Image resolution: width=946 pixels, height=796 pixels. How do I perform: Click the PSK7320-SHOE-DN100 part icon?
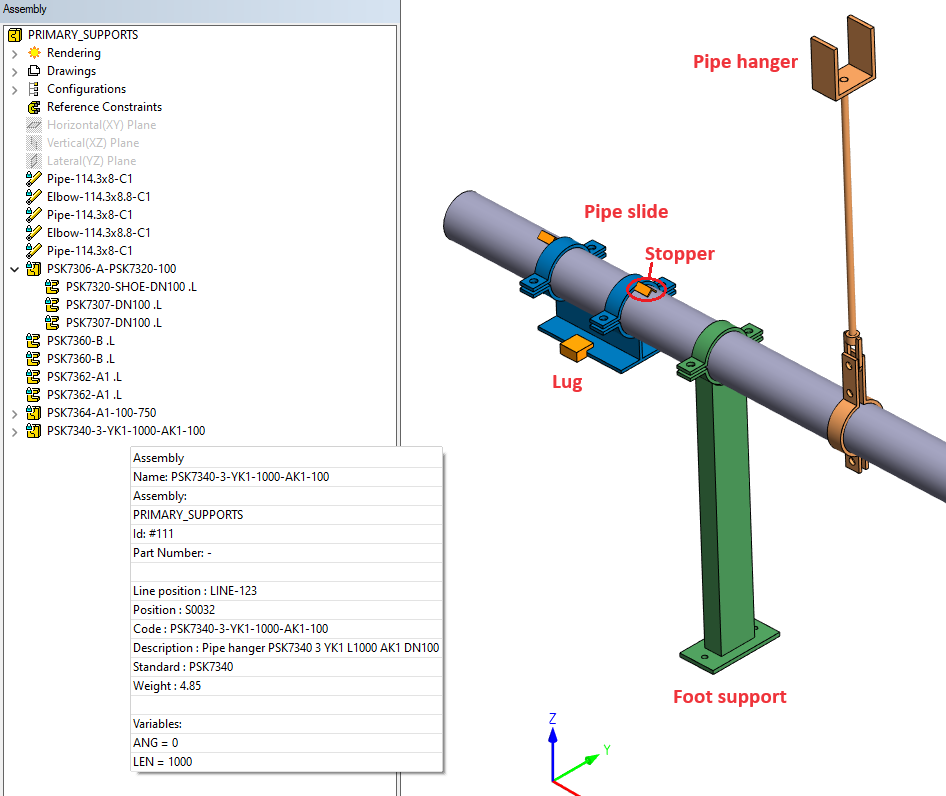coord(53,287)
